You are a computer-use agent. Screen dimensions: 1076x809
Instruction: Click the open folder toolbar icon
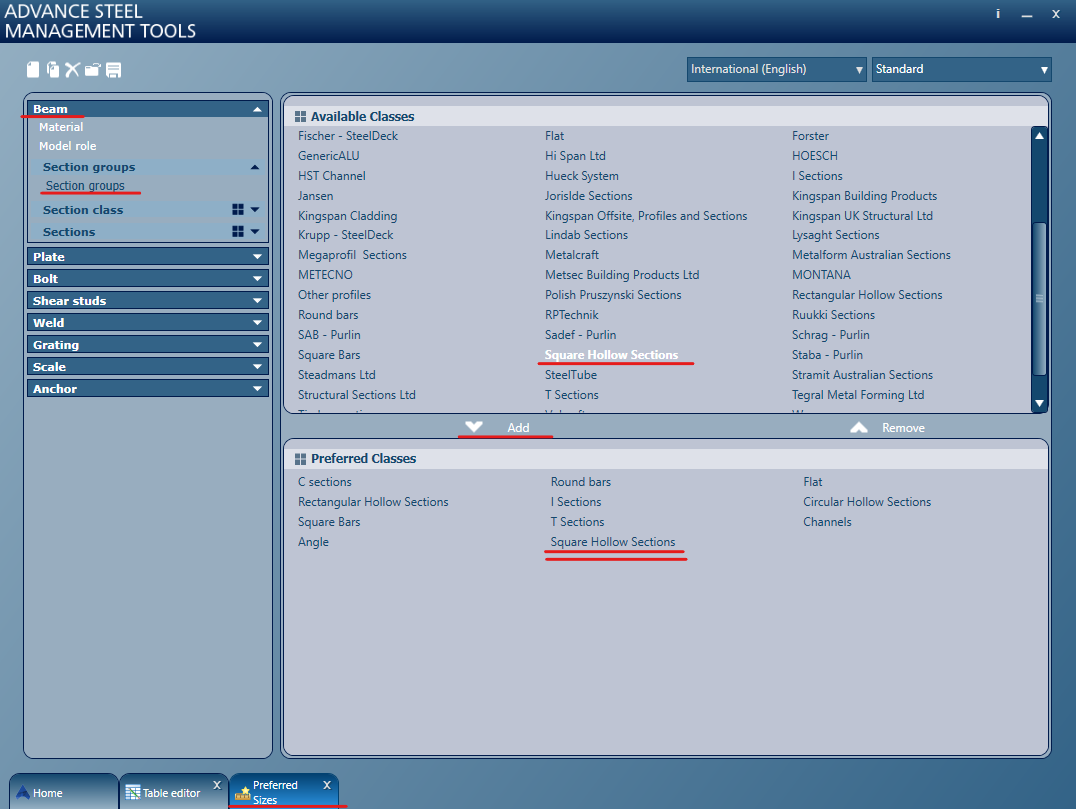click(93, 69)
